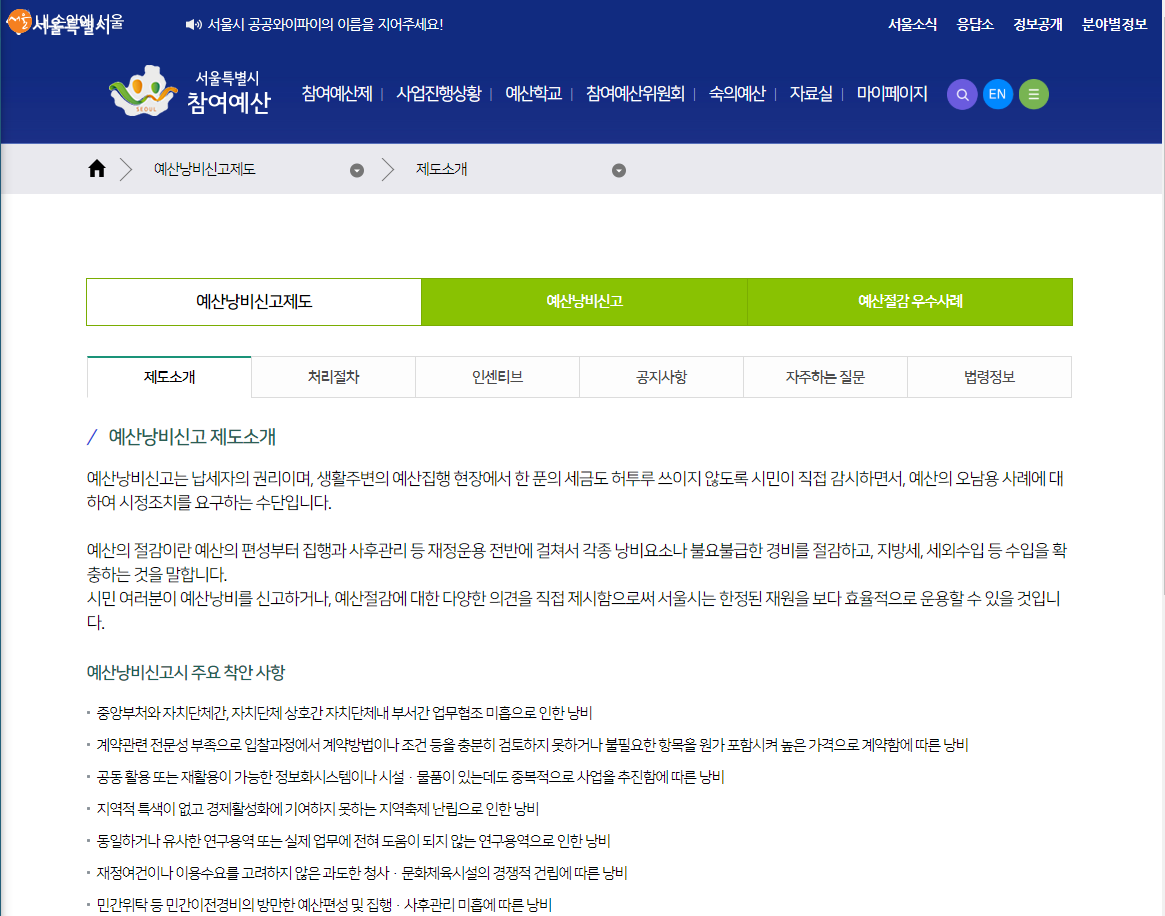Open the green hamburger menu icon
Viewport: 1165px width, 916px height.
point(1033,95)
